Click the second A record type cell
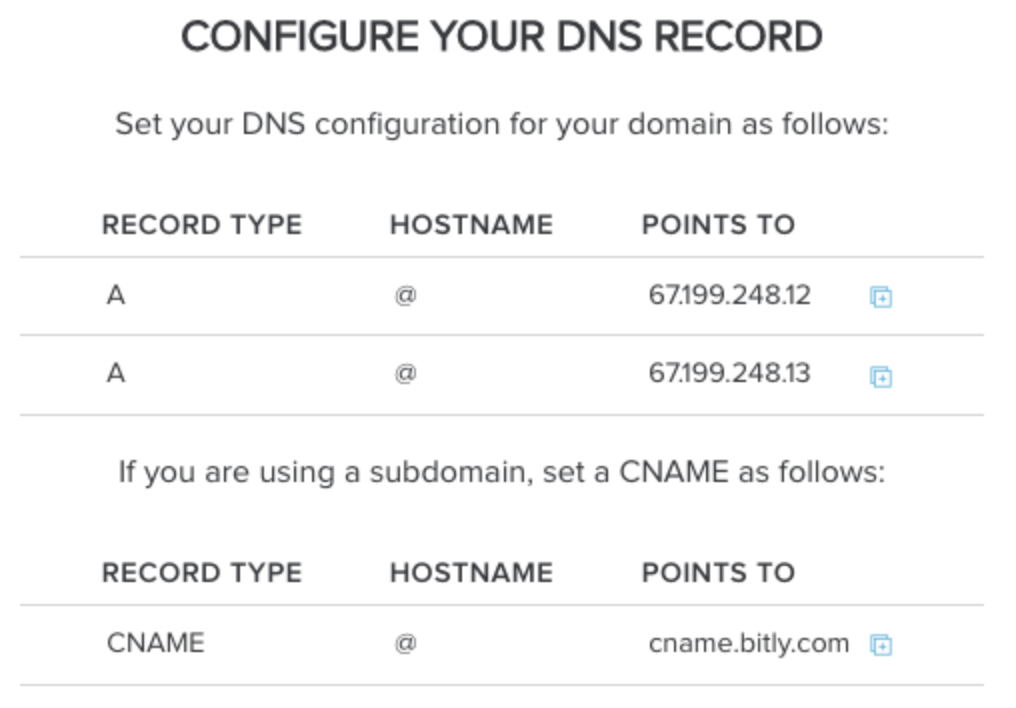1016x708 pixels. [x=116, y=373]
